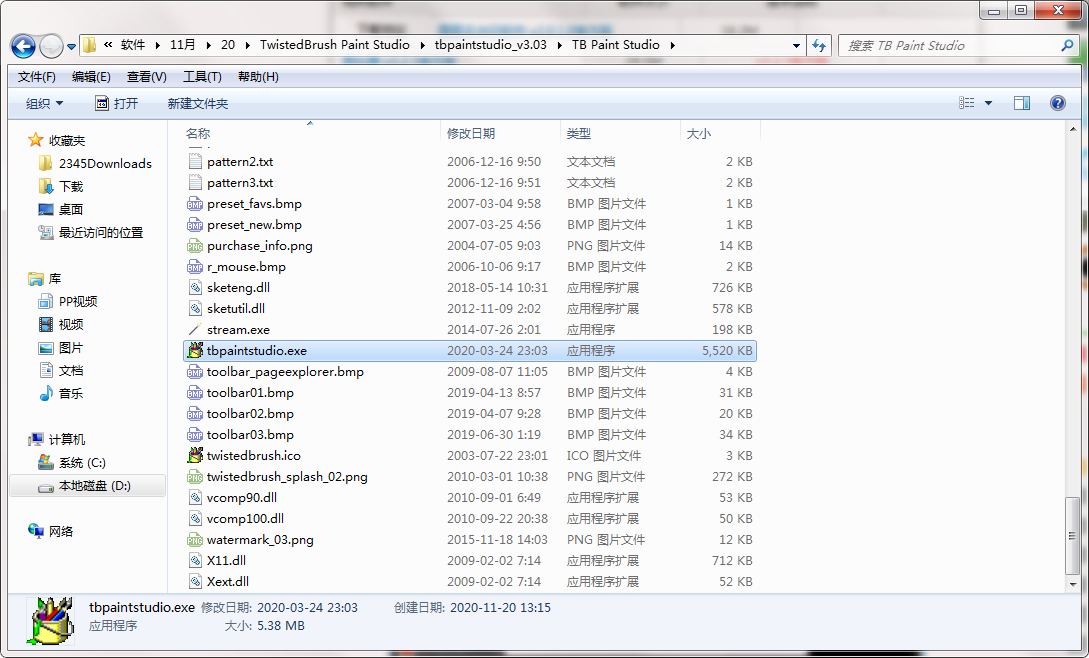1089x658 pixels.
Task: Go back with the blue Back arrow
Action: pyautogui.click(x=23, y=46)
